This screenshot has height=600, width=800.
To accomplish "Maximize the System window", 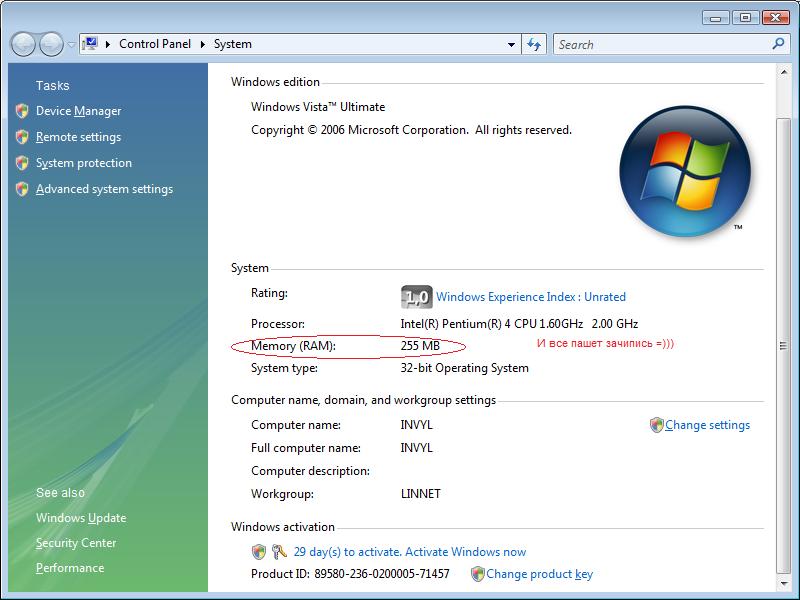I will tap(745, 18).
